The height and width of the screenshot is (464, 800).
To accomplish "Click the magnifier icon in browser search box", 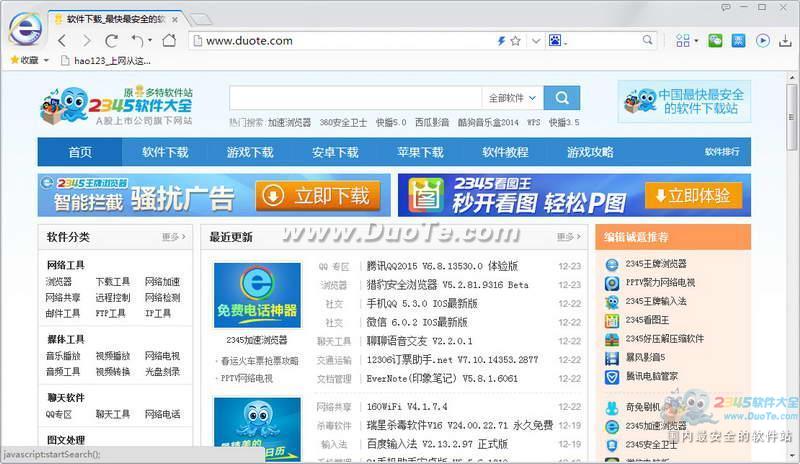I will (647, 40).
